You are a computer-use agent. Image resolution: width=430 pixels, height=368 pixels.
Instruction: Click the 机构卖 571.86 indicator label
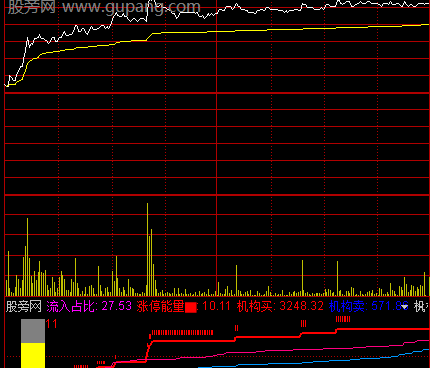point(369,306)
